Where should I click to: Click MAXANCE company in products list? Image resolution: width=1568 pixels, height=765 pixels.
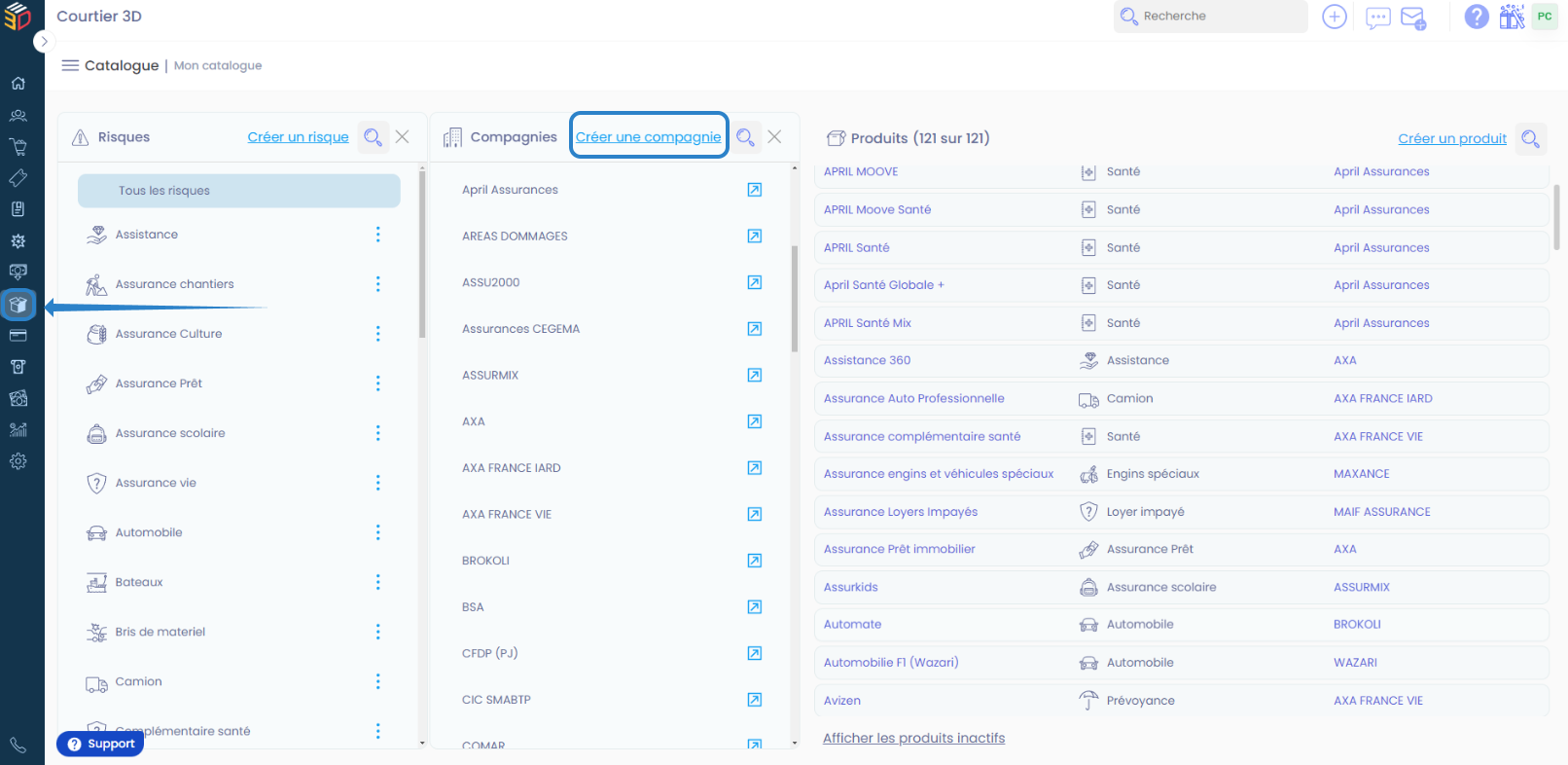[1362, 474]
